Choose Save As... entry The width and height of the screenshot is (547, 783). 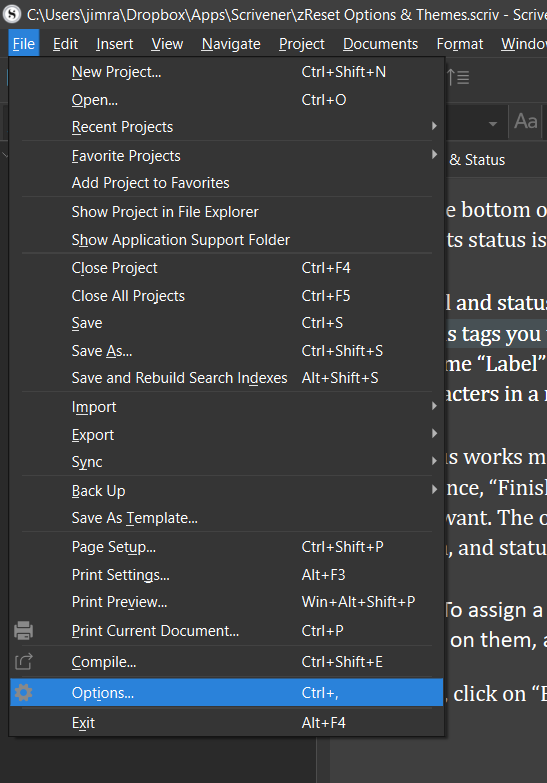click(x=227, y=351)
